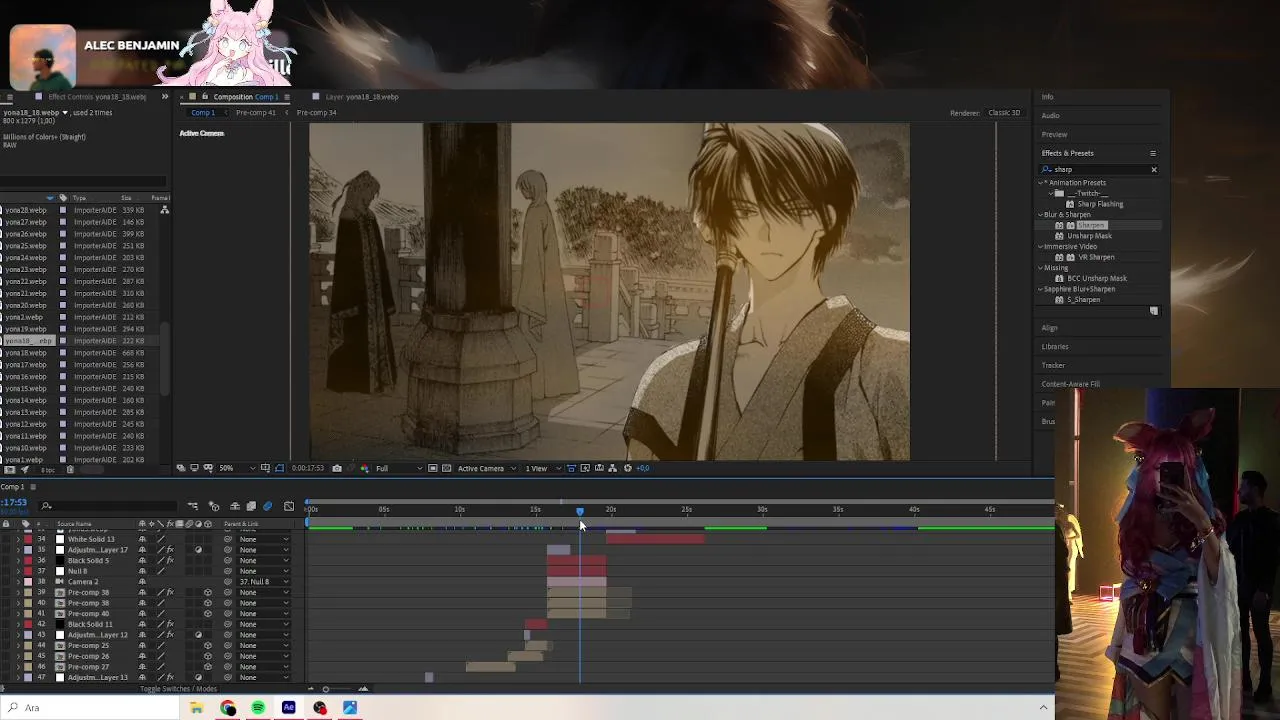Viewport: 1280px width, 720px height.
Task: Collapse Animation Presets category
Action: 1041,183
